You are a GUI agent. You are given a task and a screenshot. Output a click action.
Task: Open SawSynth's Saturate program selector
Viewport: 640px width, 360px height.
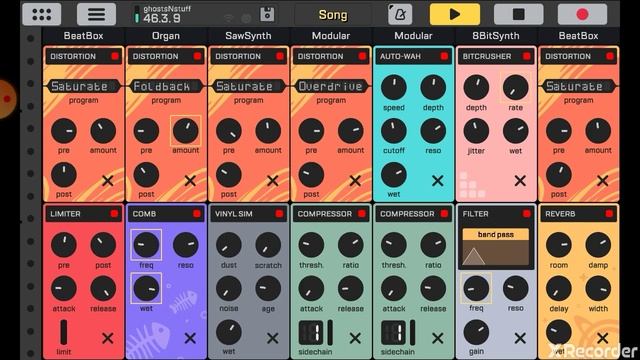click(x=248, y=86)
